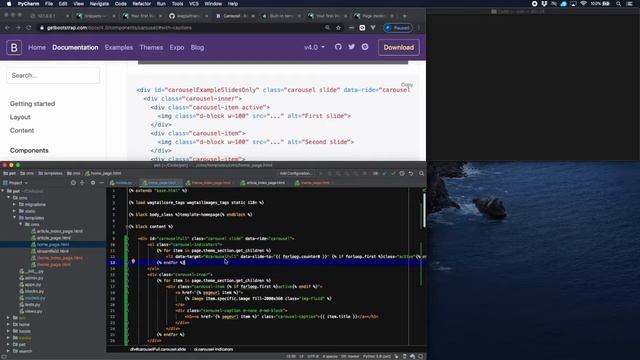Copy carousel code with Copy button
Image resolution: width=640 pixels, height=360 pixels.
click(x=407, y=84)
